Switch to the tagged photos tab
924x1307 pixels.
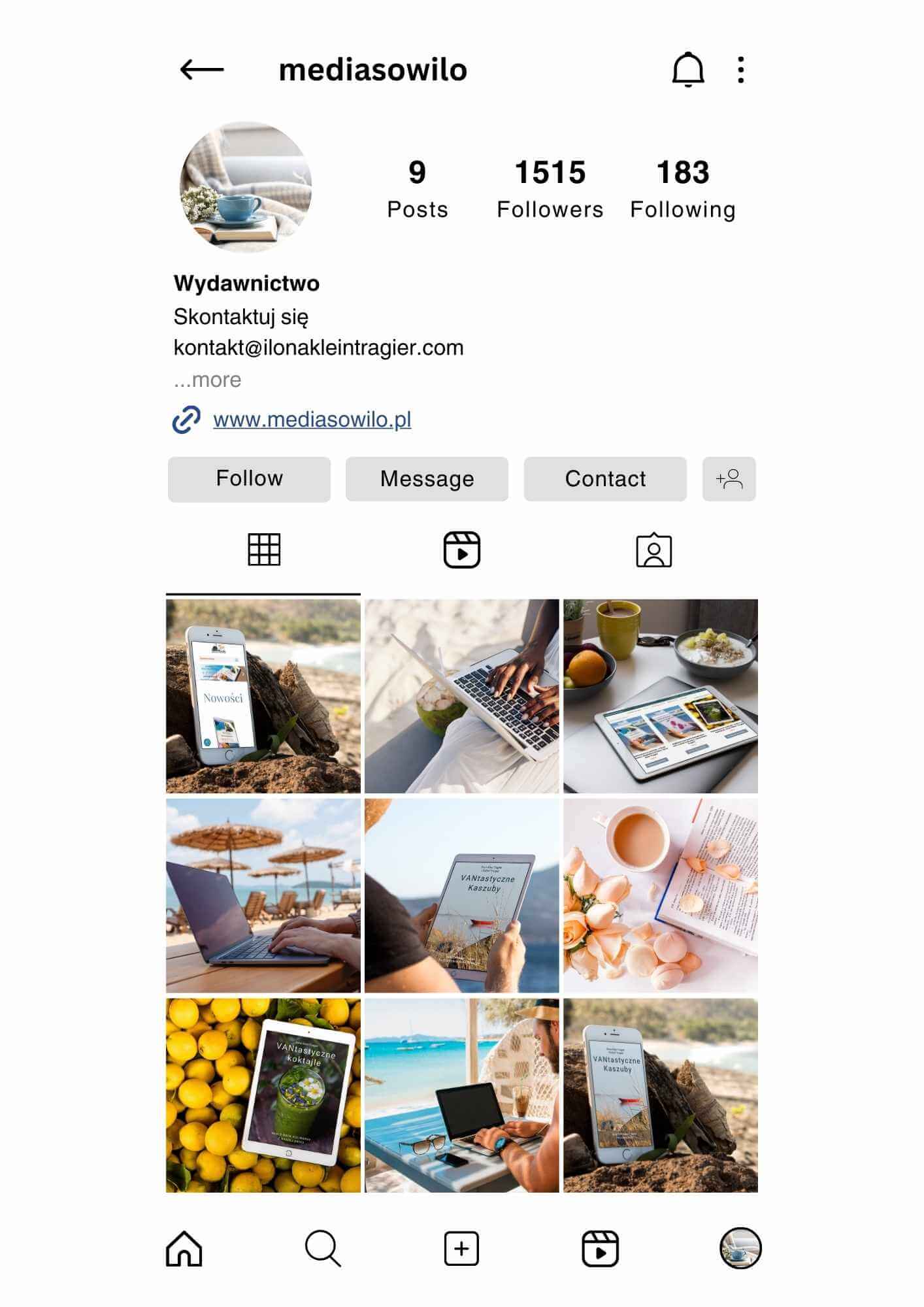654,550
